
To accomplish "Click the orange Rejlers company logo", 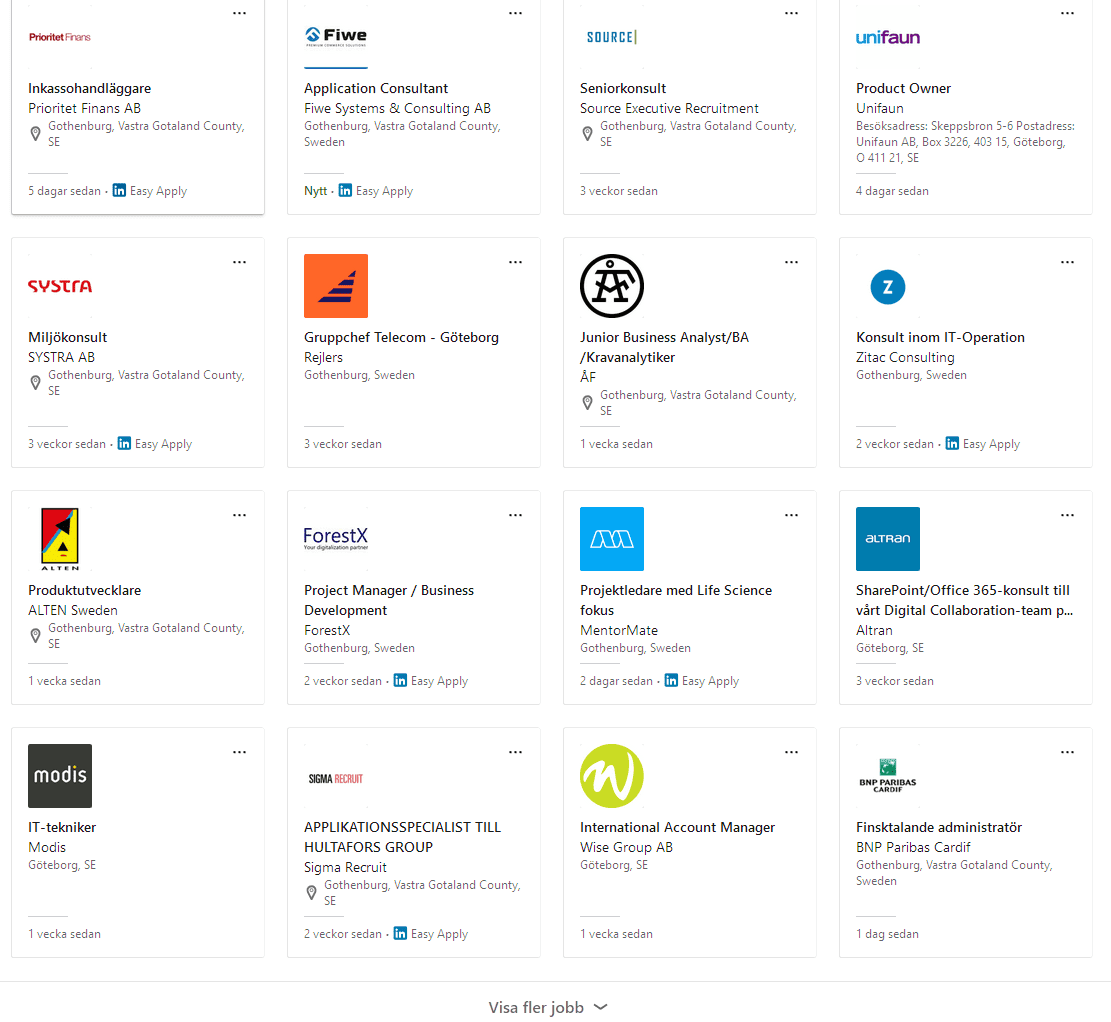I will 336,286.
